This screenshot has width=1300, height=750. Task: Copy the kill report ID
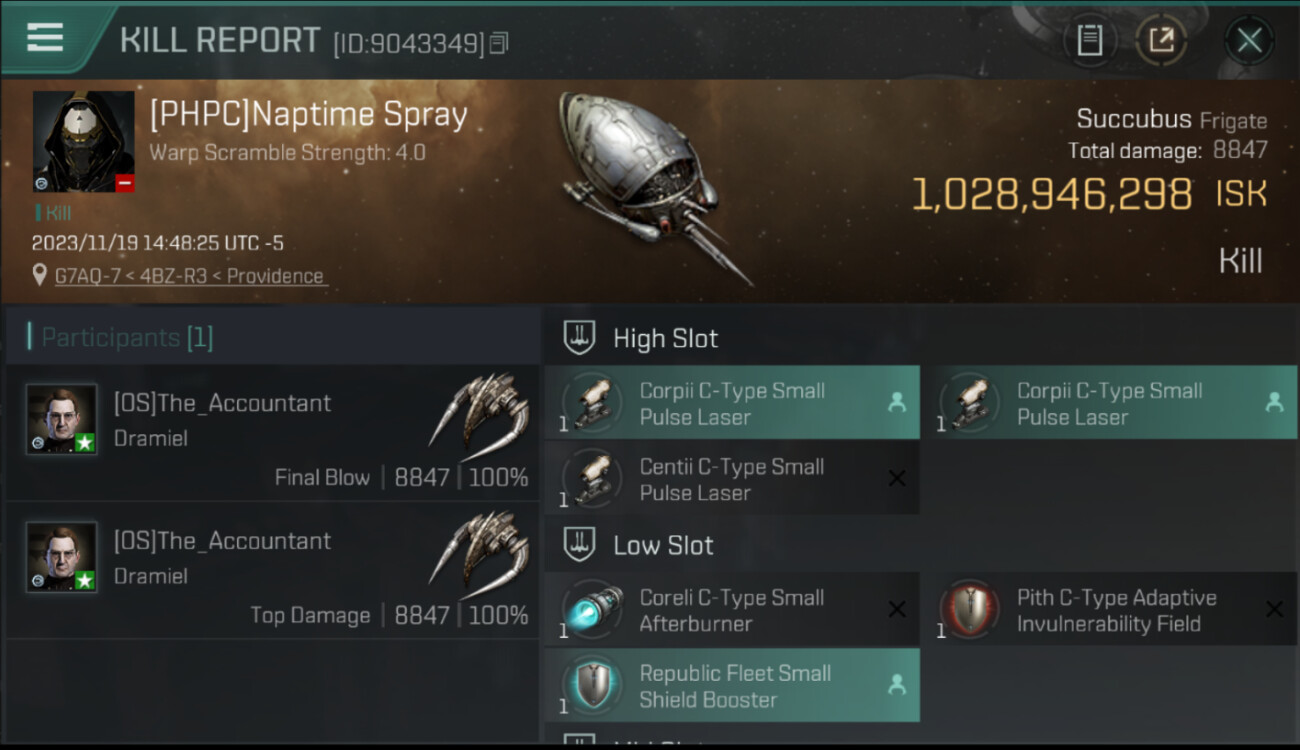coord(499,43)
